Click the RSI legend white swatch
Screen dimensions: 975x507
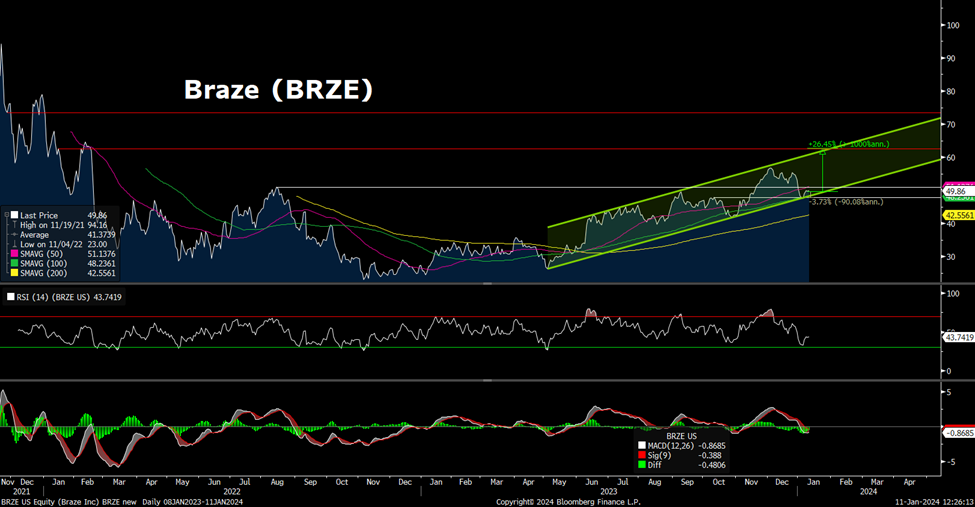click(x=11, y=297)
